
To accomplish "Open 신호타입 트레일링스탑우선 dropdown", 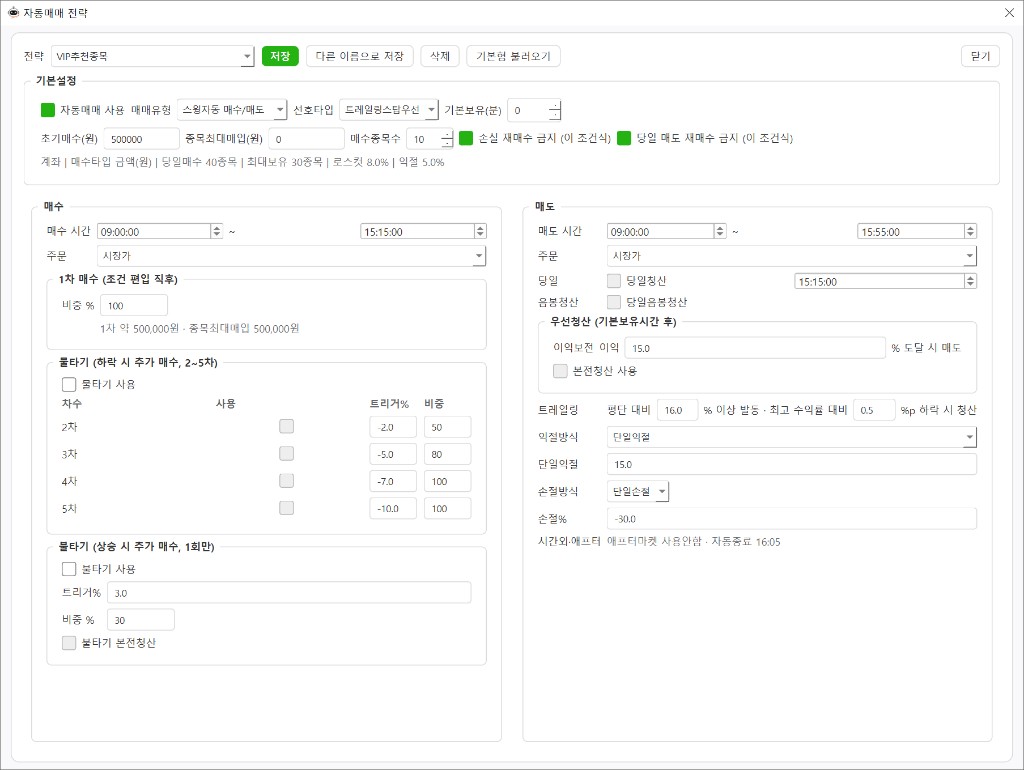I will pos(389,110).
